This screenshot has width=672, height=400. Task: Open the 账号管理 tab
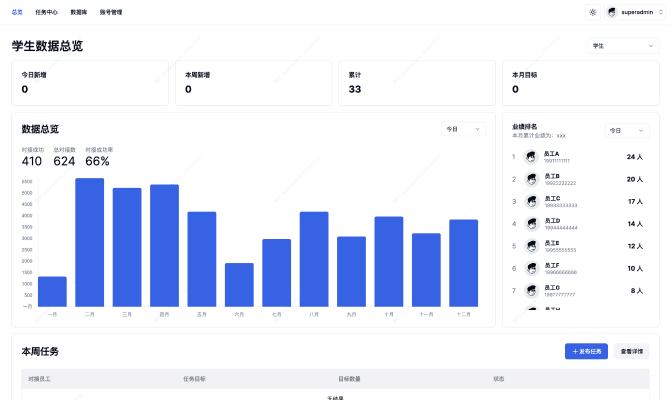coord(111,12)
